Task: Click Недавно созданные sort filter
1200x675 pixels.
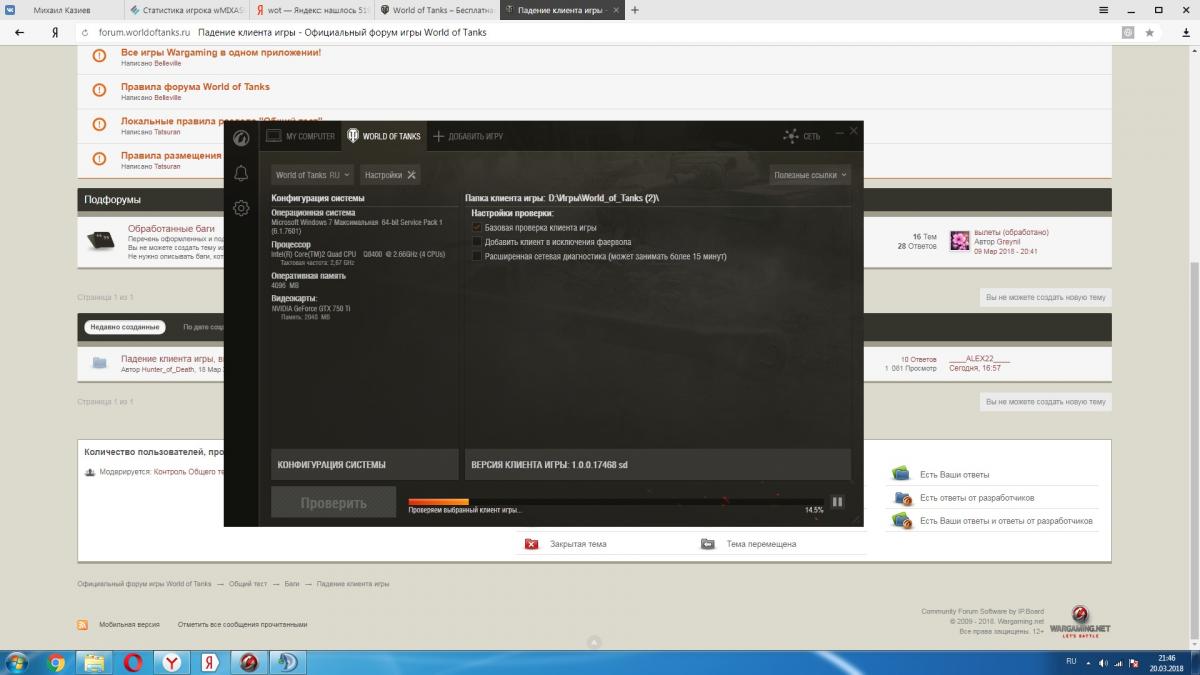Action: (x=125, y=327)
